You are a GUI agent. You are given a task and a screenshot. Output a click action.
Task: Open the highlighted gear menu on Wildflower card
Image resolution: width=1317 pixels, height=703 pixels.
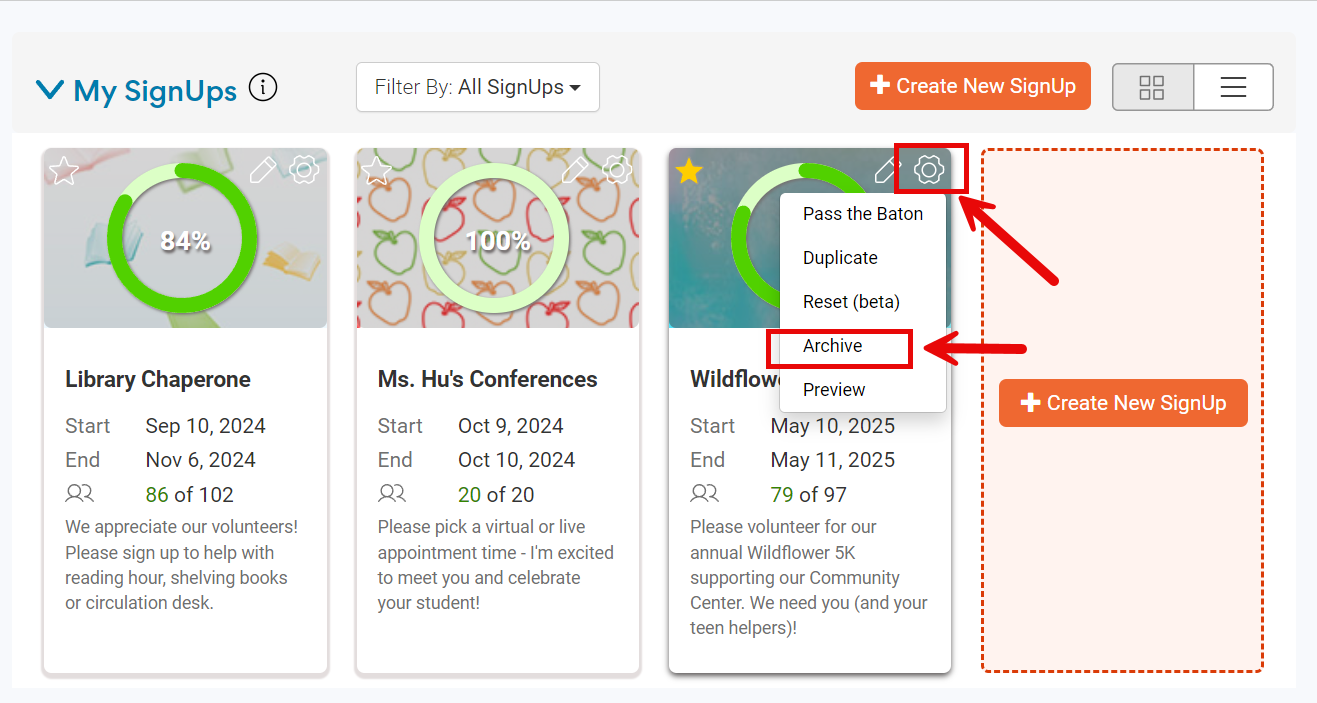click(x=930, y=170)
